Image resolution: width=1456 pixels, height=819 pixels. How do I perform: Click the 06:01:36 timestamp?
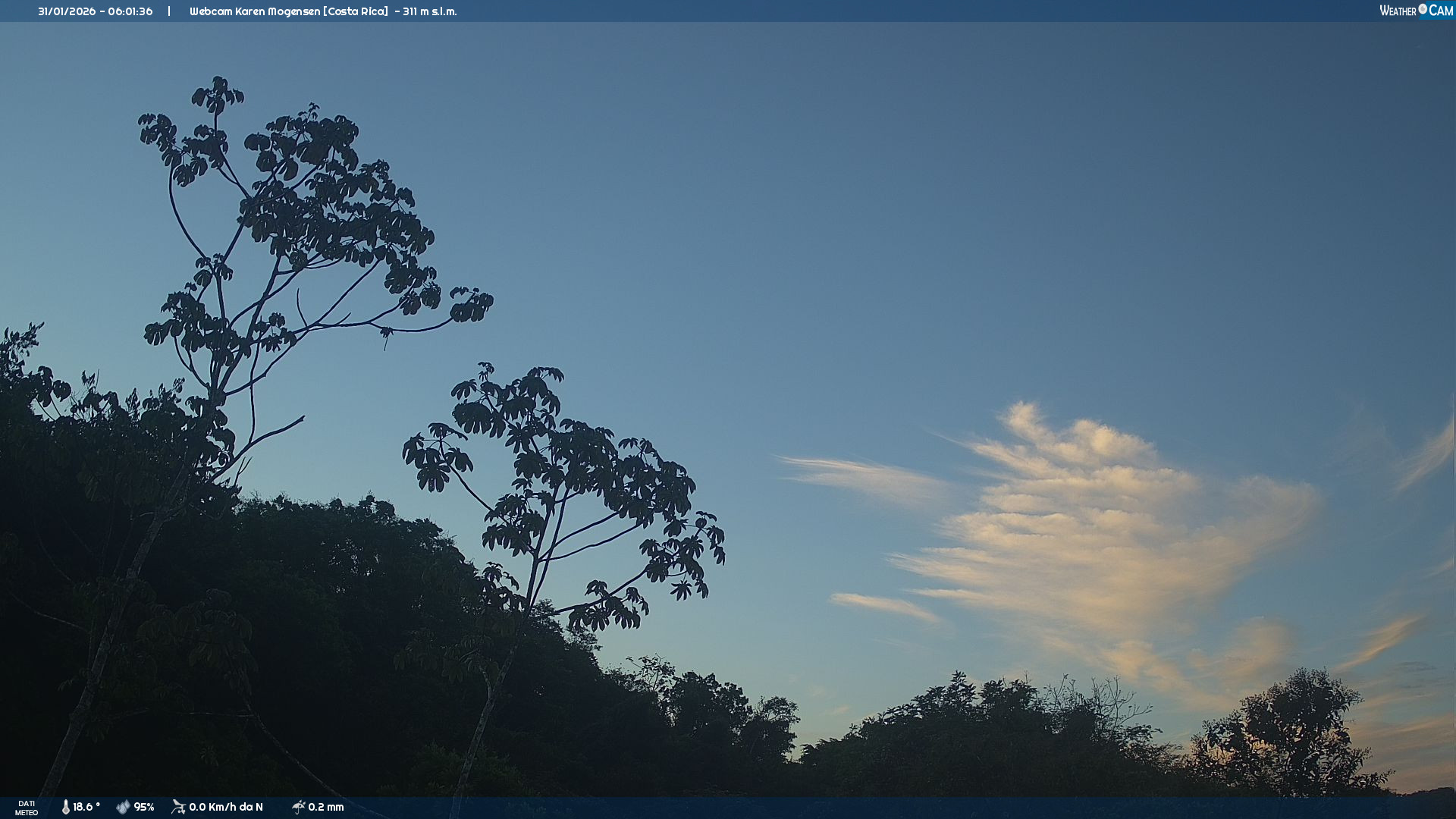tap(130, 11)
